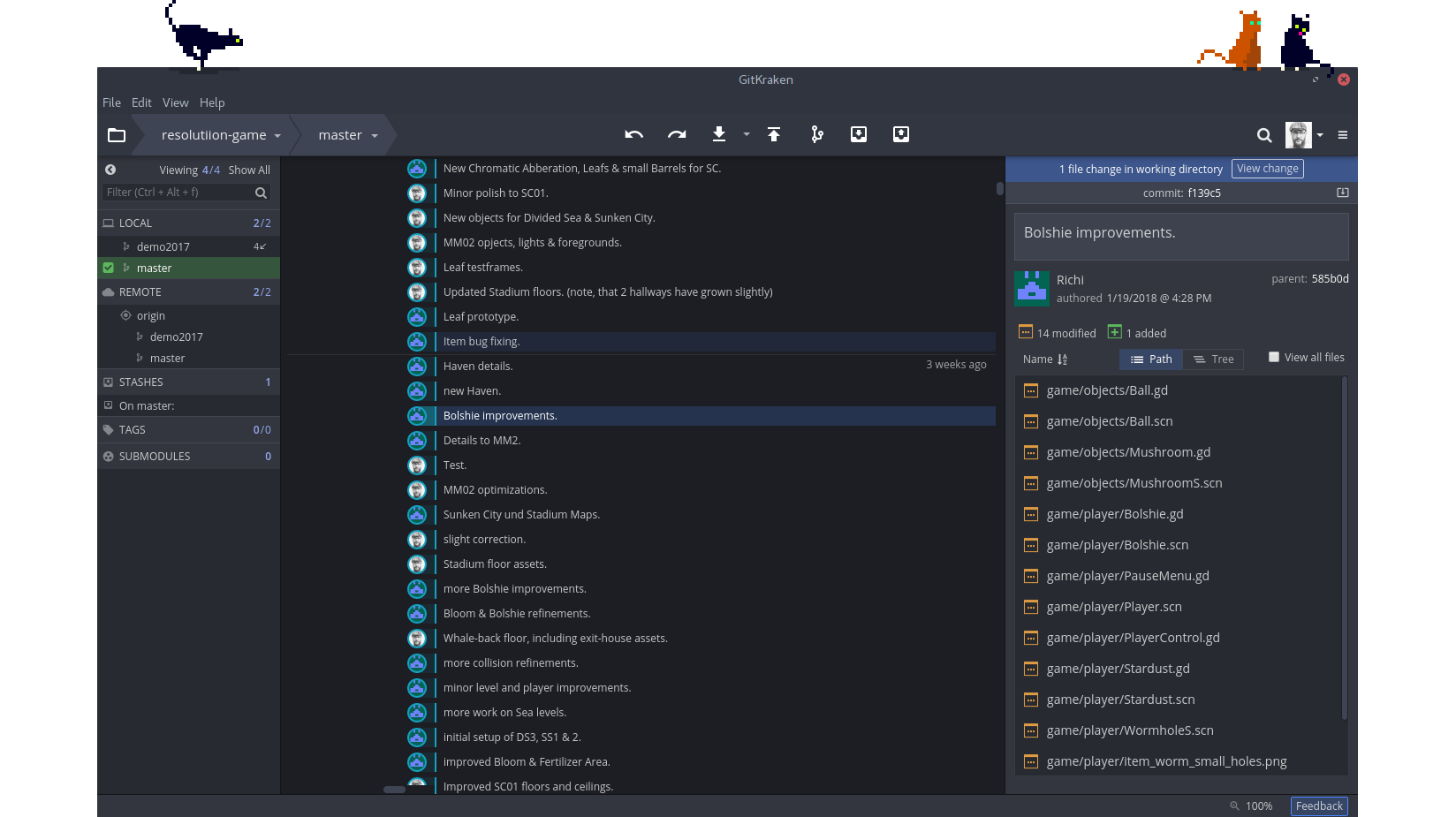Click the Feedback button
This screenshot has width=1456, height=817.
[1319, 806]
